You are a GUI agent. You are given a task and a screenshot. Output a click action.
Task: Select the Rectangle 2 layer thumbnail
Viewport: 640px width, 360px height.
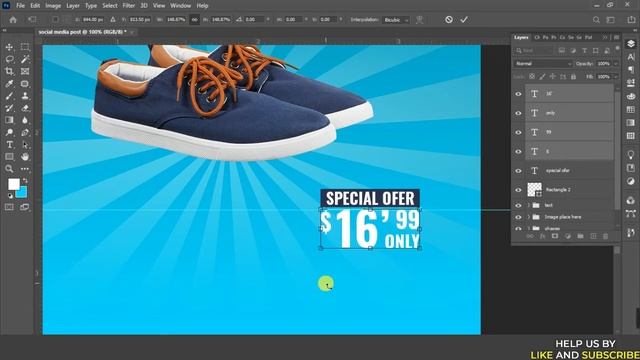(534, 190)
